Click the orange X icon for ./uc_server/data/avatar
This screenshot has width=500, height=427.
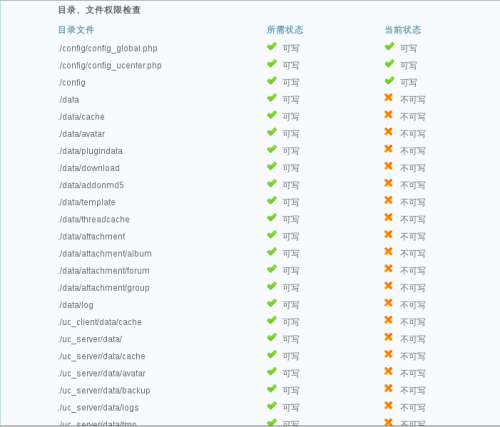point(388,371)
